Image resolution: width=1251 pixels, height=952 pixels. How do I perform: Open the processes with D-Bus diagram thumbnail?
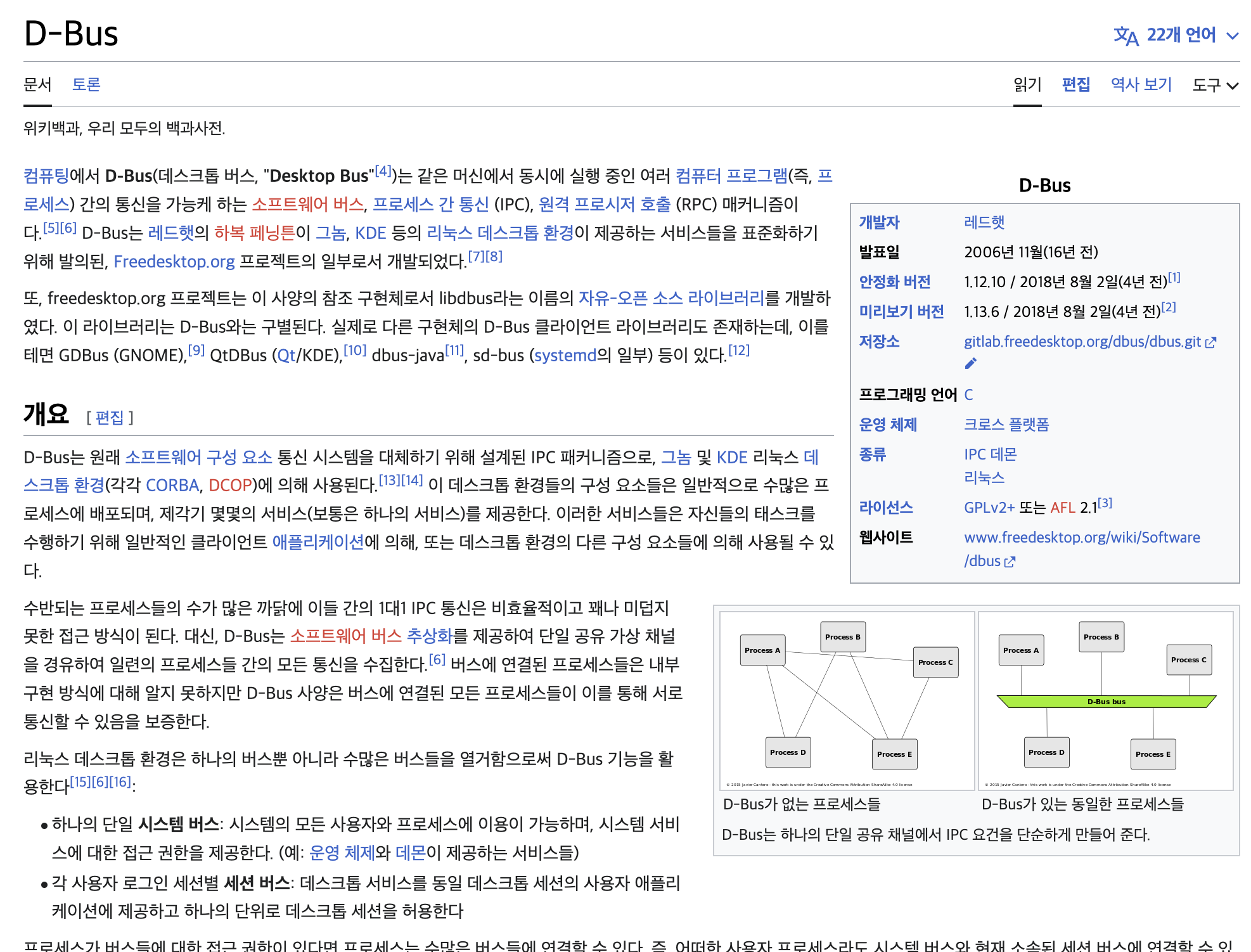[1105, 700]
